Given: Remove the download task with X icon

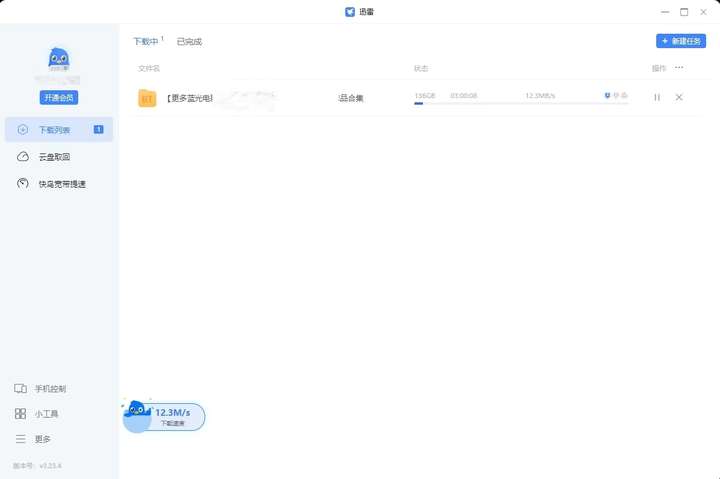Looking at the screenshot, I should click(679, 97).
